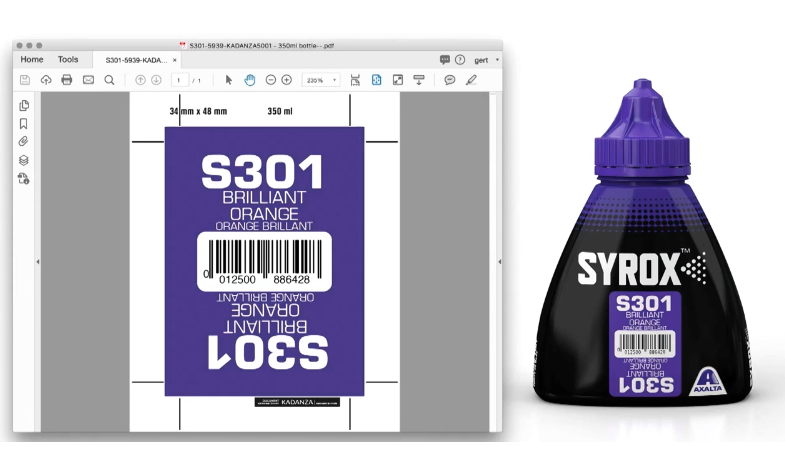Viewport: 785px width, 449px height.
Task: Collapse the right tools pane arrow
Action: click(499, 262)
